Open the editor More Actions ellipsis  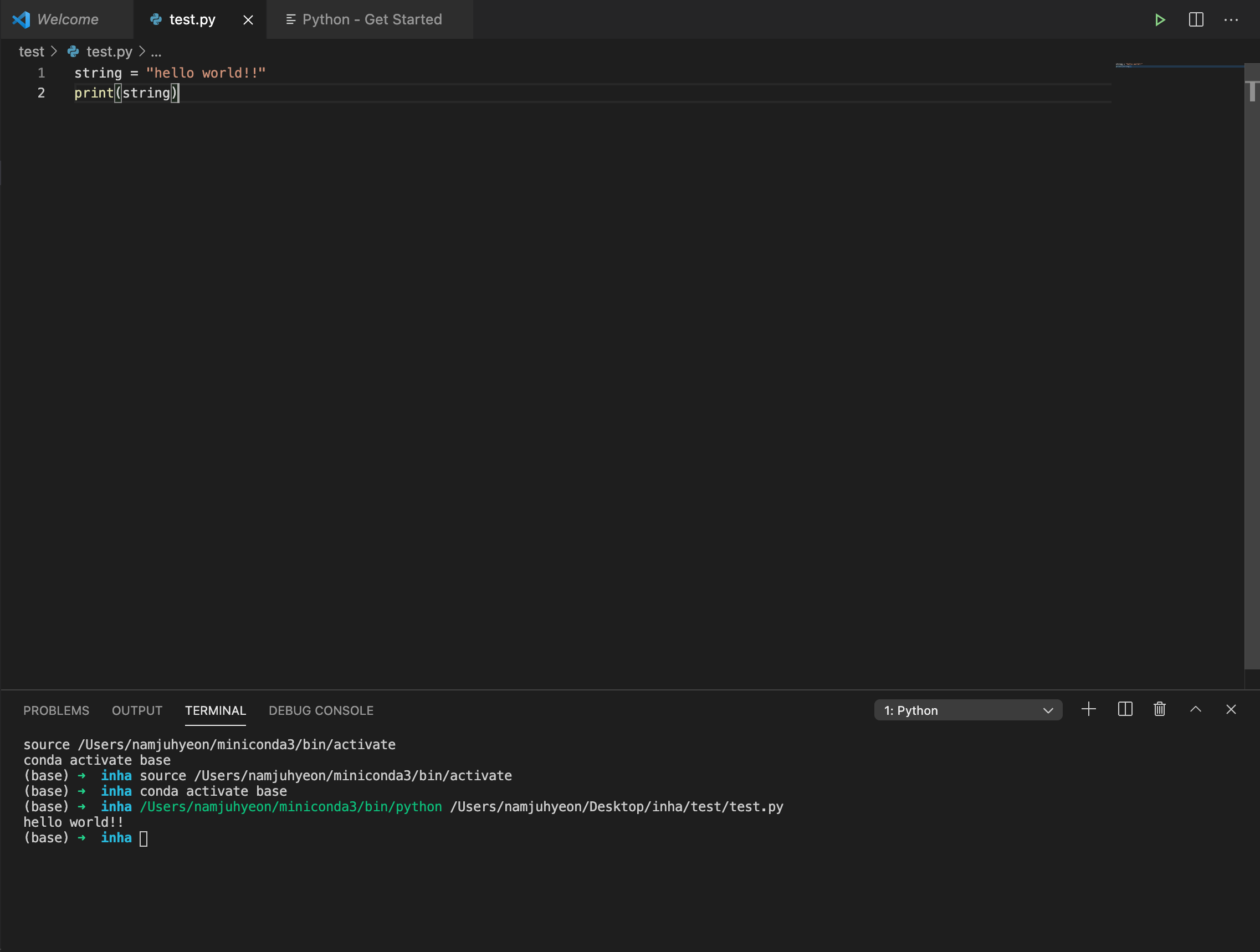coord(1231,20)
